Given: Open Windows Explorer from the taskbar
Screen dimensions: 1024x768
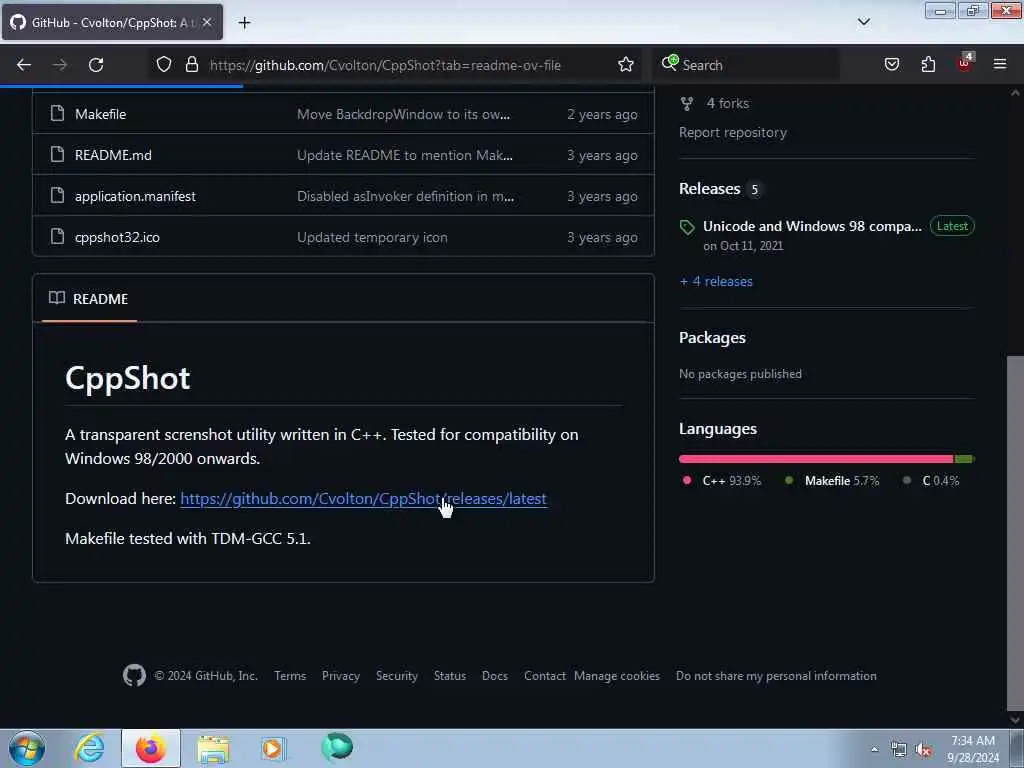Looking at the screenshot, I should 213,749.
